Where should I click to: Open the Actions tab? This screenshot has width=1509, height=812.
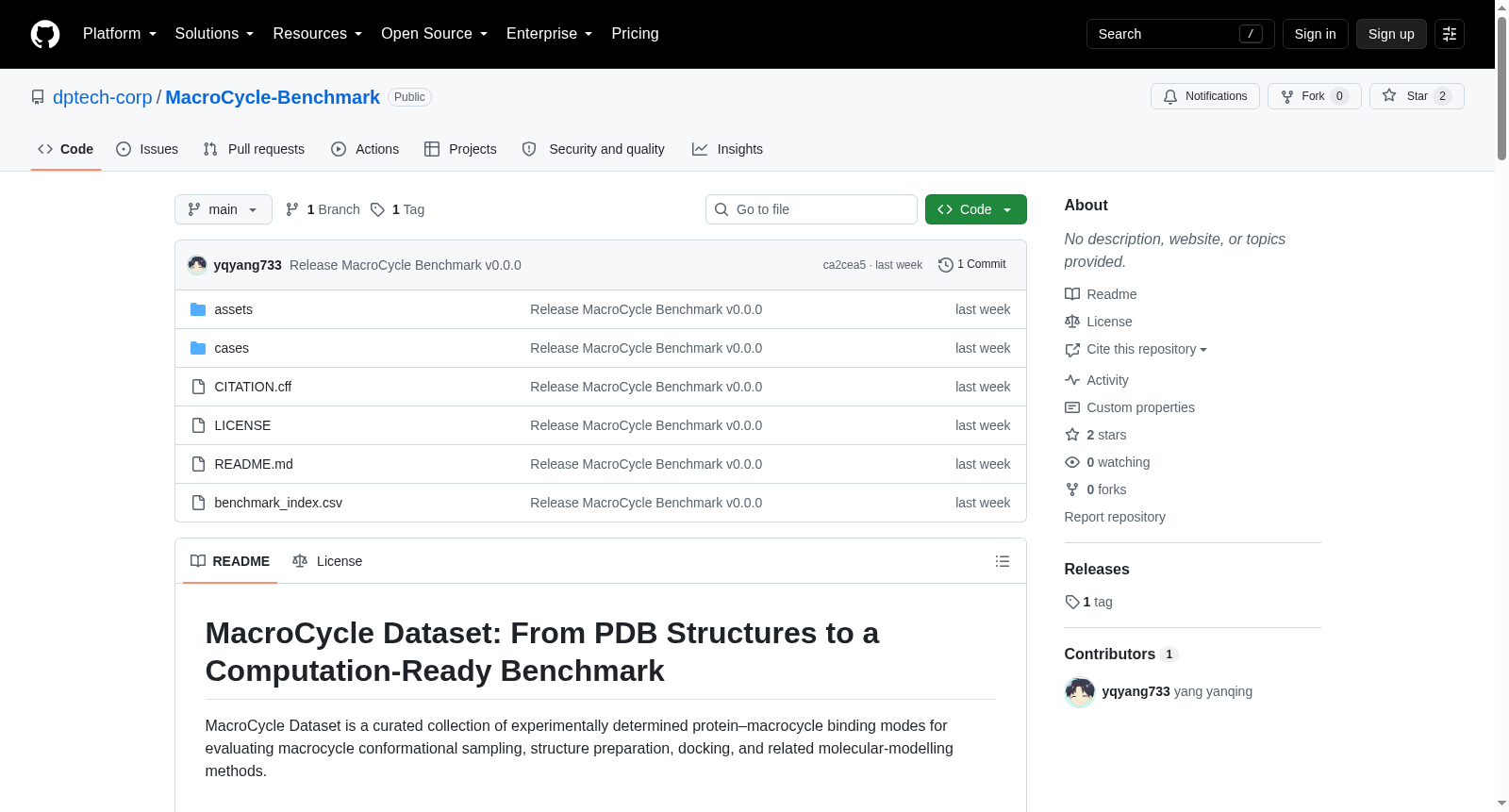tap(365, 149)
